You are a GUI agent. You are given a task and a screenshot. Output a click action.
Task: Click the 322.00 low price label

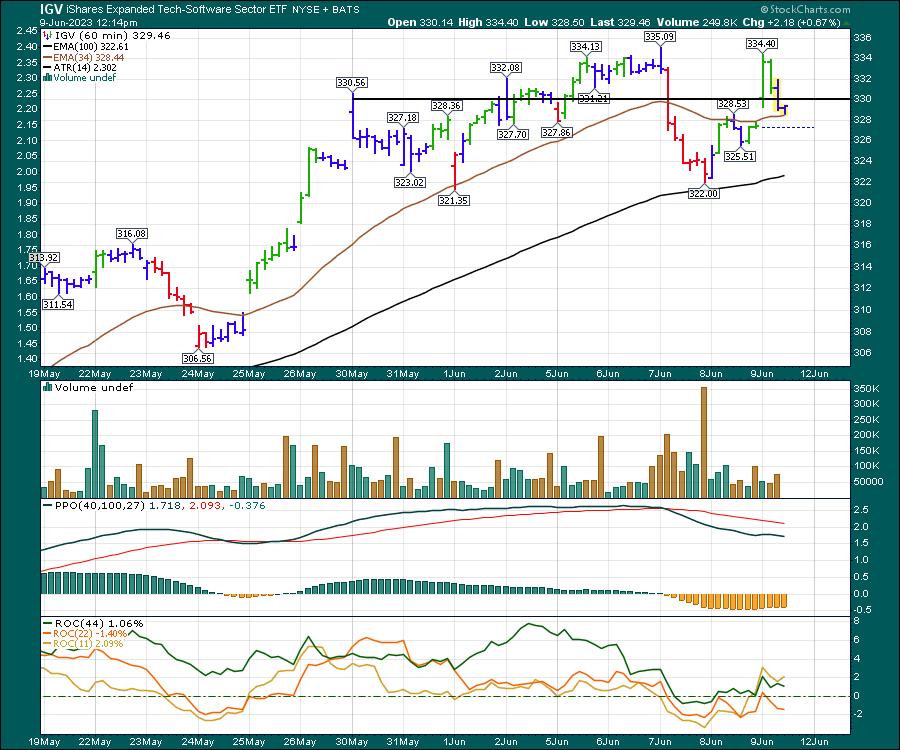[705, 195]
